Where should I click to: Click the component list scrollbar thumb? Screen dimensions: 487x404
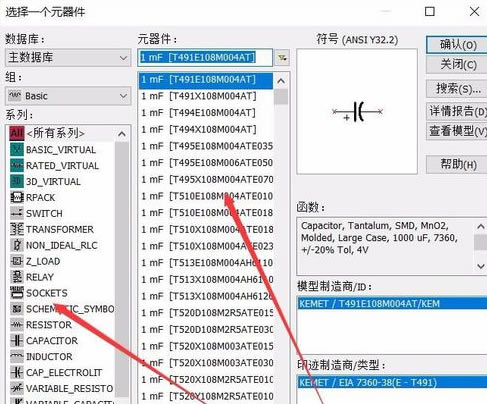[281, 97]
